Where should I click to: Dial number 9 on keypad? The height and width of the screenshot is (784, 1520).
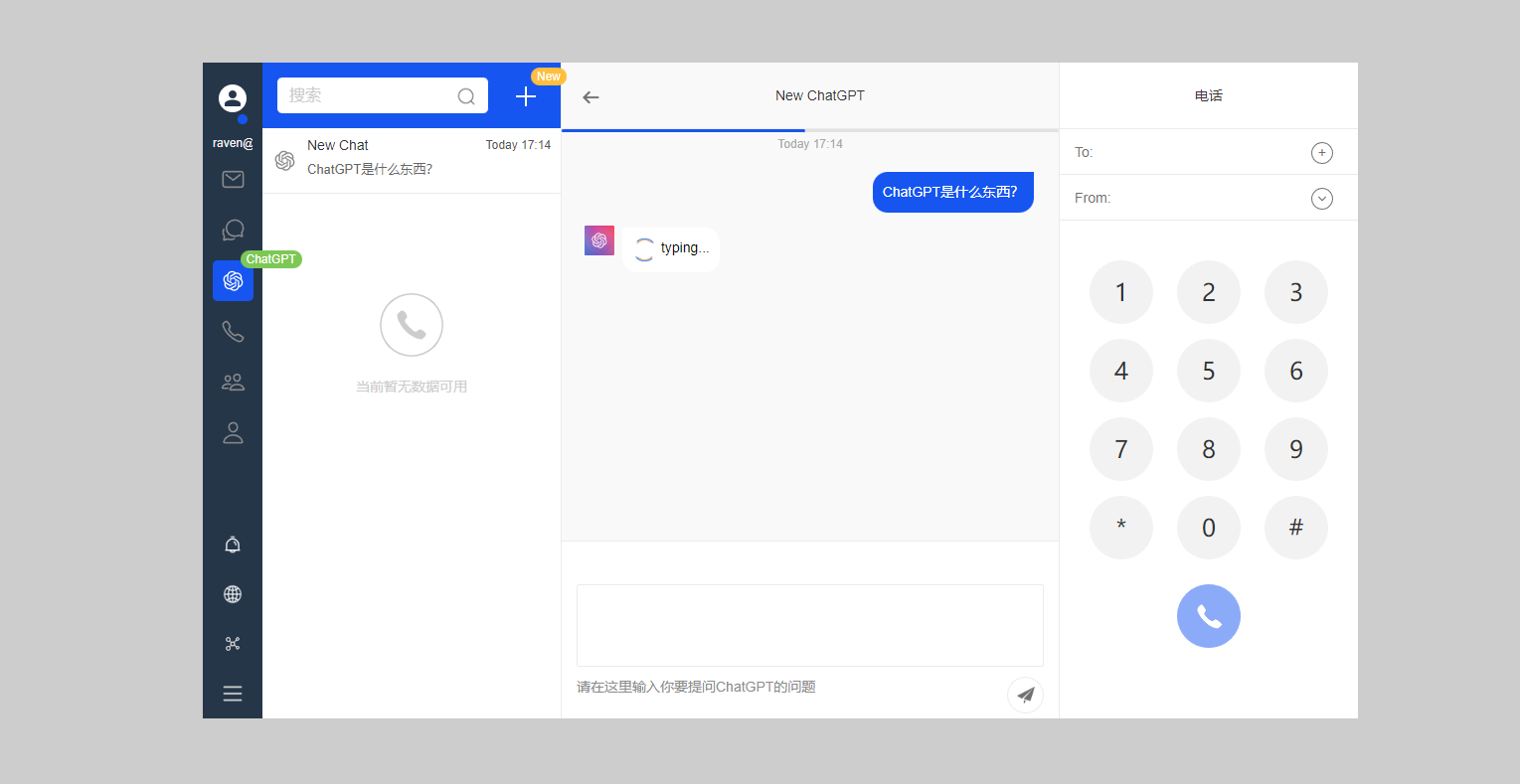point(1296,449)
